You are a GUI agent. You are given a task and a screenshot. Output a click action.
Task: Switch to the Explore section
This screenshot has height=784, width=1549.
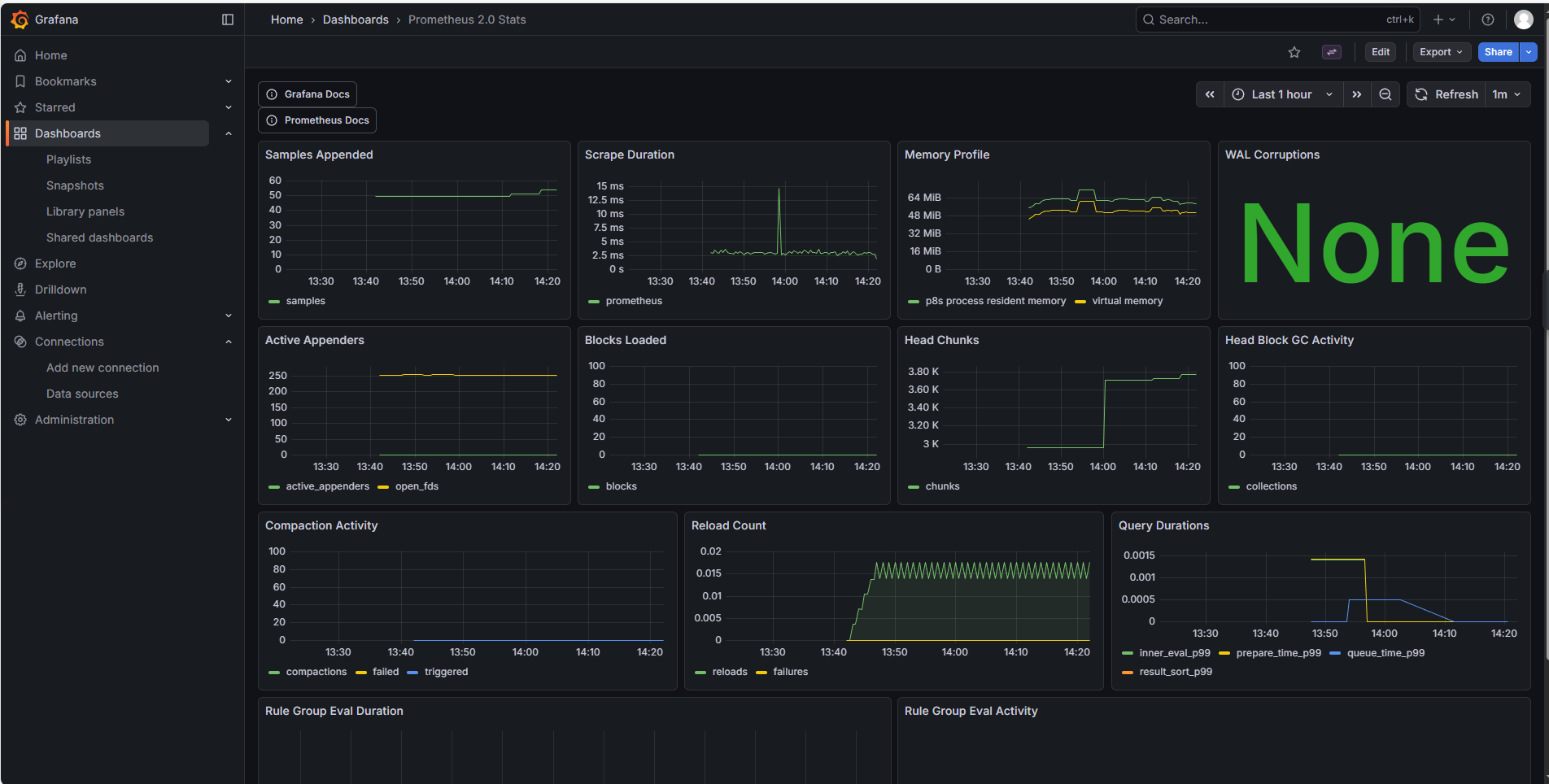pos(55,263)
